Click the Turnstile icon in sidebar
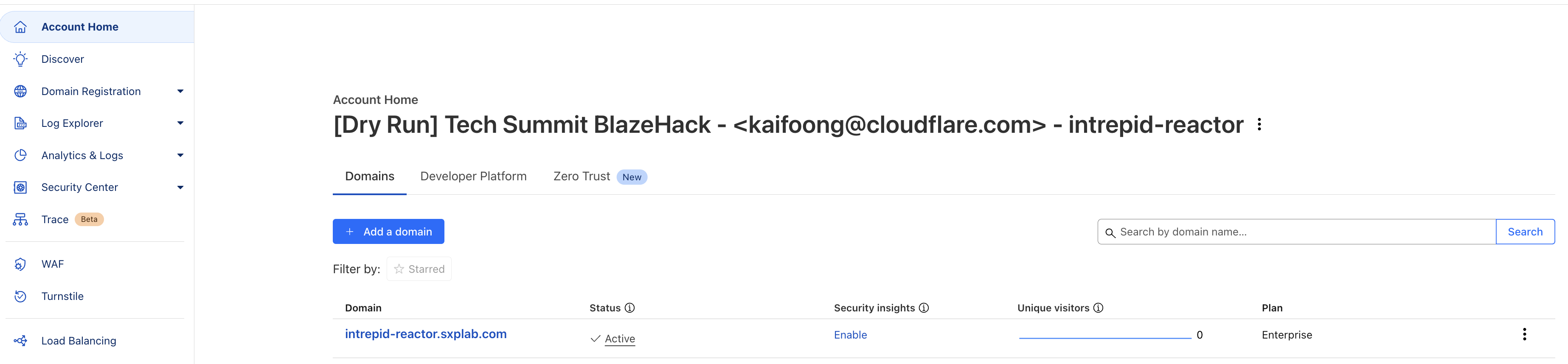1568x364 pixels. click(x=20, y=297)
